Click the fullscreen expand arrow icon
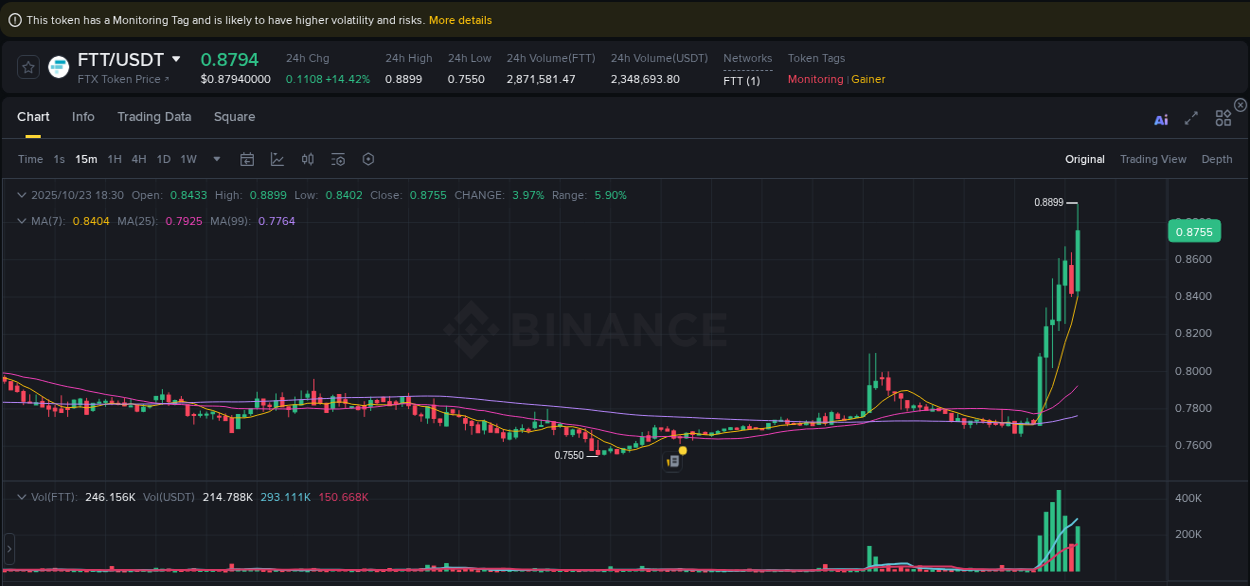 (1191, 118)
